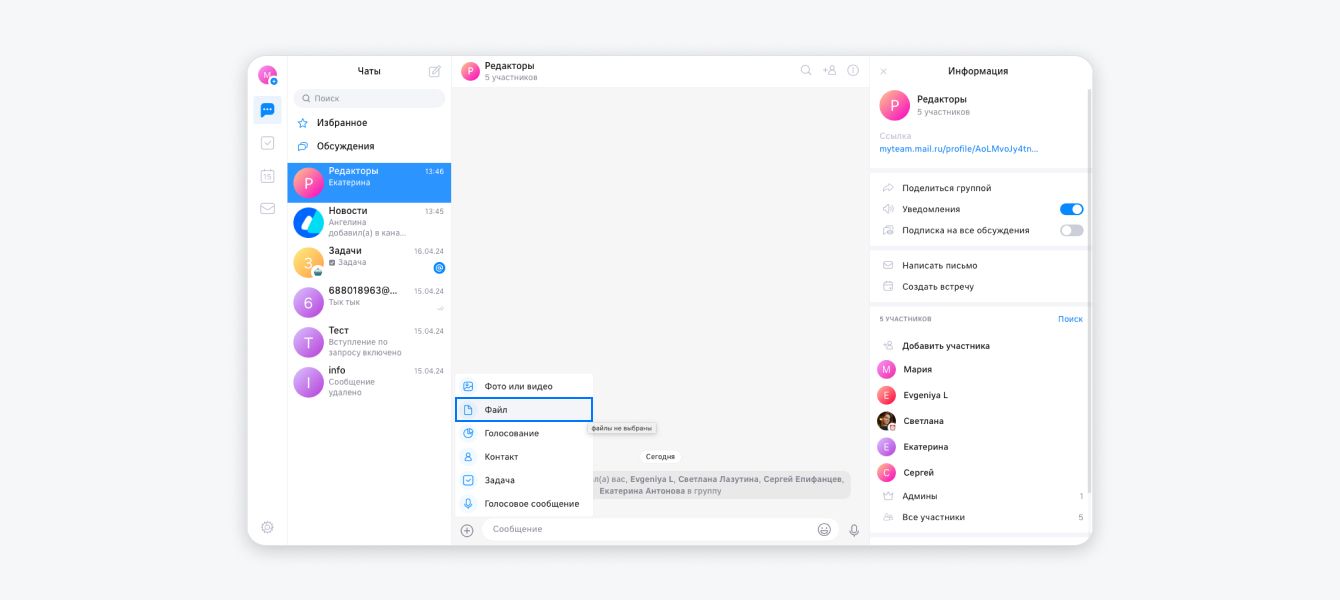Open the emoji picker in message field
The image size is (1340, 600).
click(x=824, y=530)
